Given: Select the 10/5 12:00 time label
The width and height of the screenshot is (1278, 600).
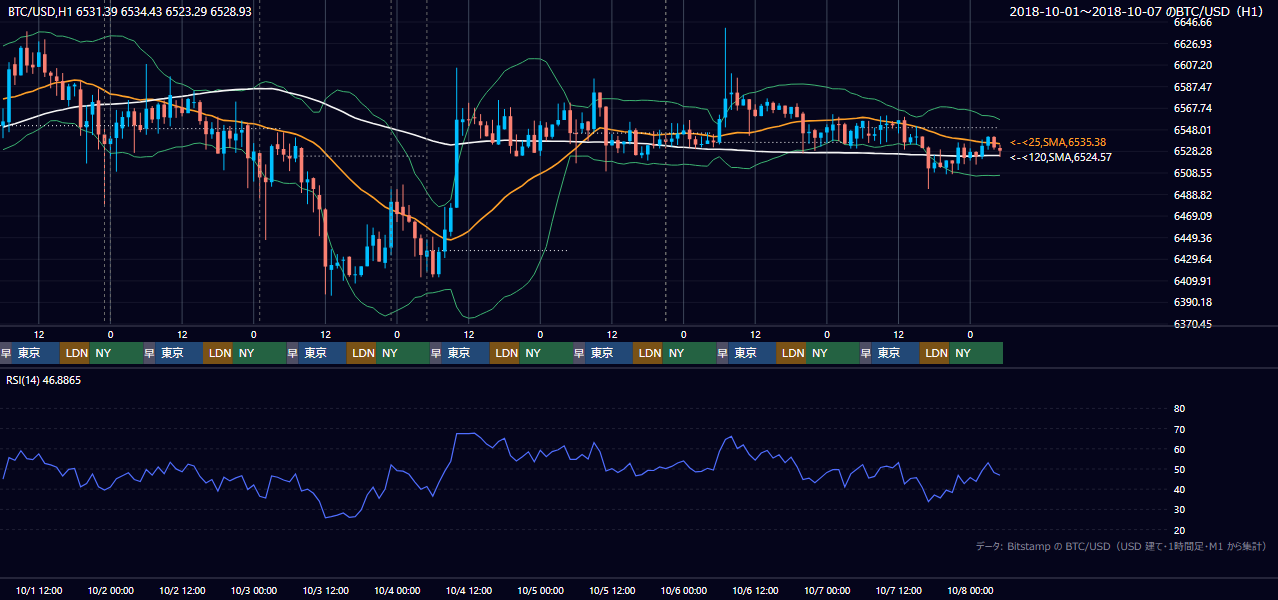Looking at the screenshot, I should pyautogui.click(x=612, y=590).
